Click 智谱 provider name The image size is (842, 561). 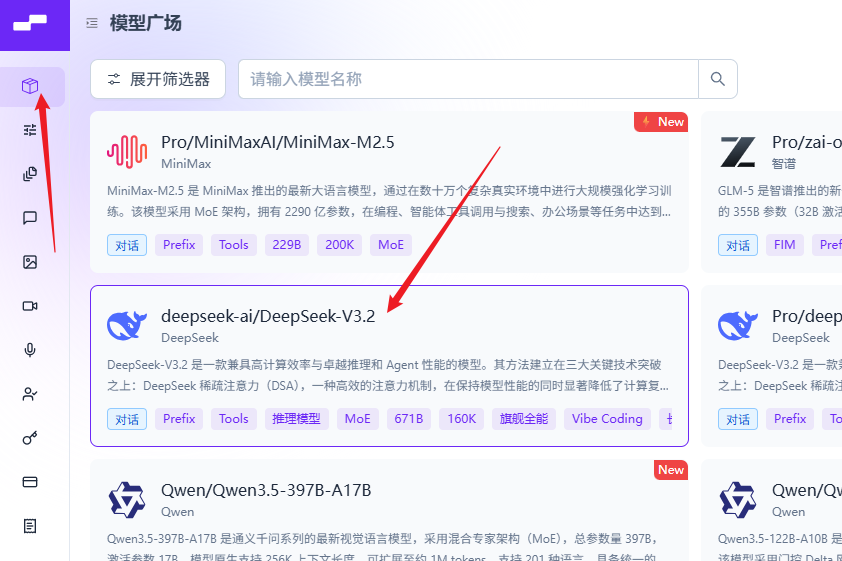click(783, 164)
